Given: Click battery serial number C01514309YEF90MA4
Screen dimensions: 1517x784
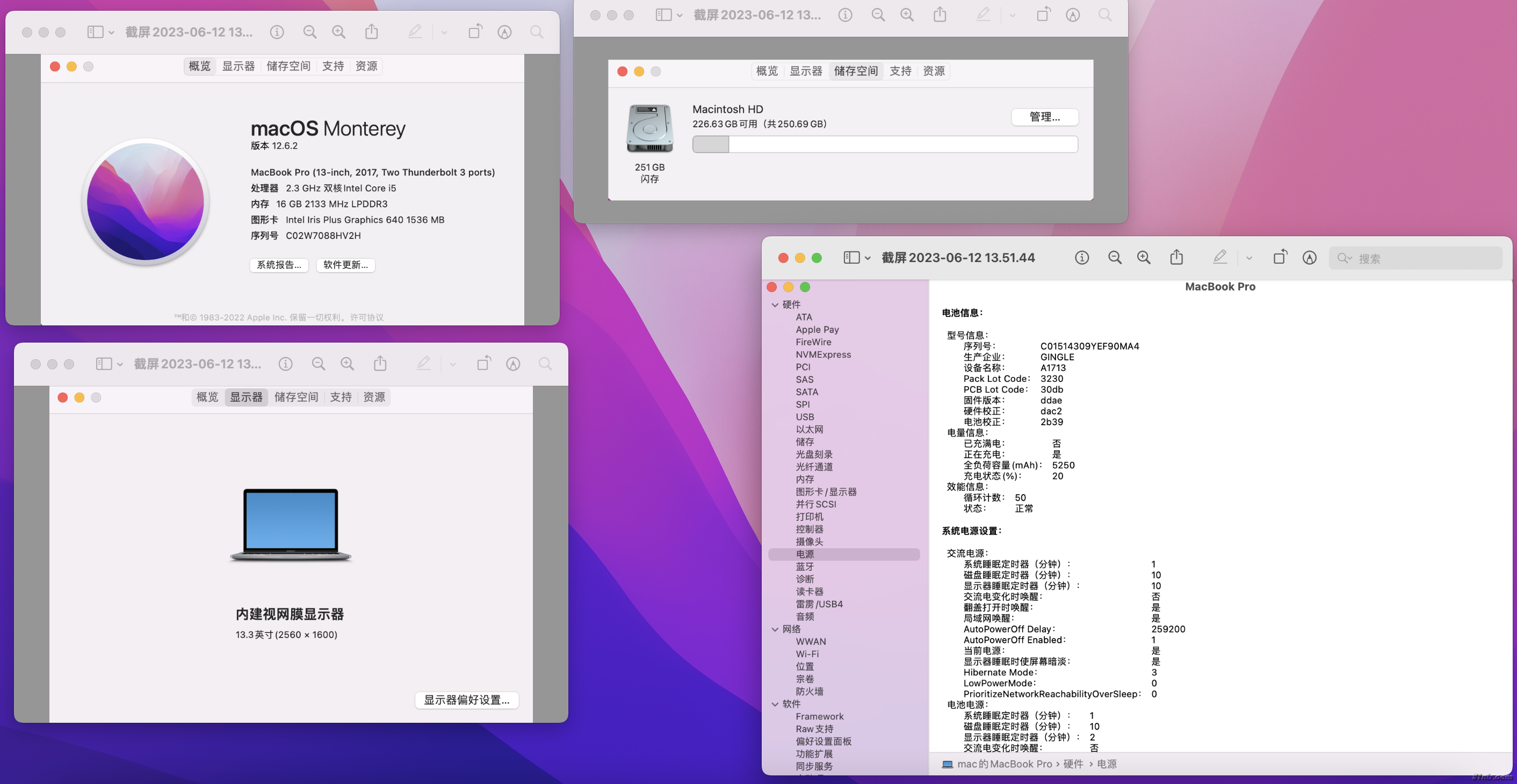Looking at the screenshot, I should click(1089, 346).
